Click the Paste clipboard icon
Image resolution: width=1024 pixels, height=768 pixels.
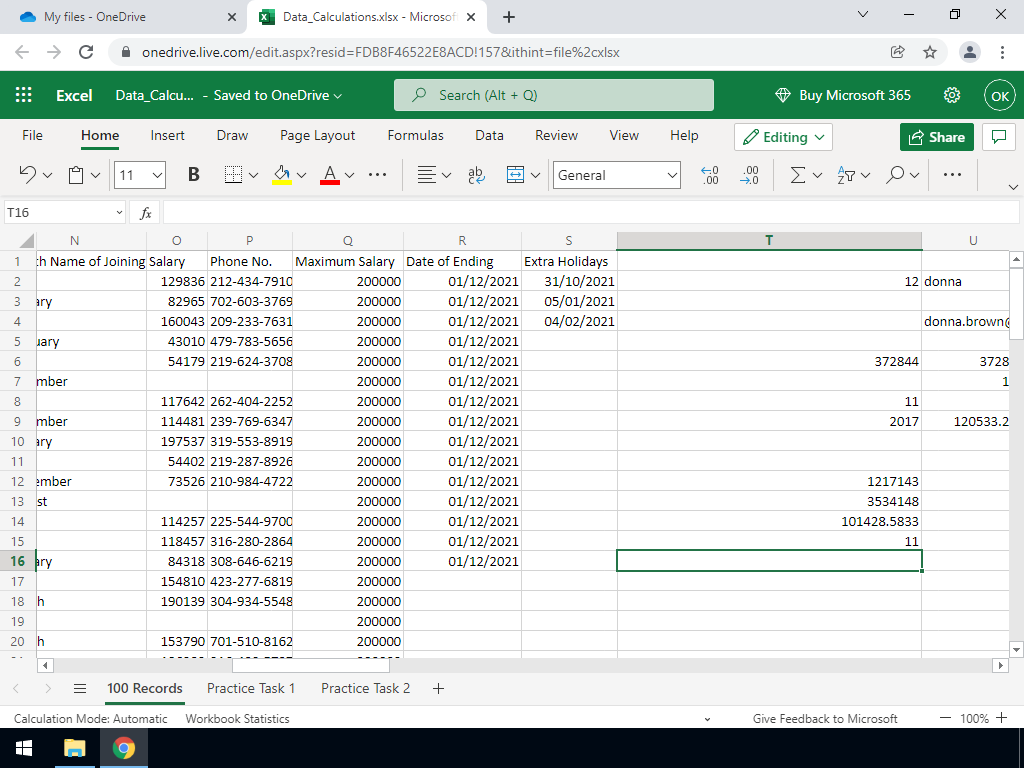[x=77, y=175]
